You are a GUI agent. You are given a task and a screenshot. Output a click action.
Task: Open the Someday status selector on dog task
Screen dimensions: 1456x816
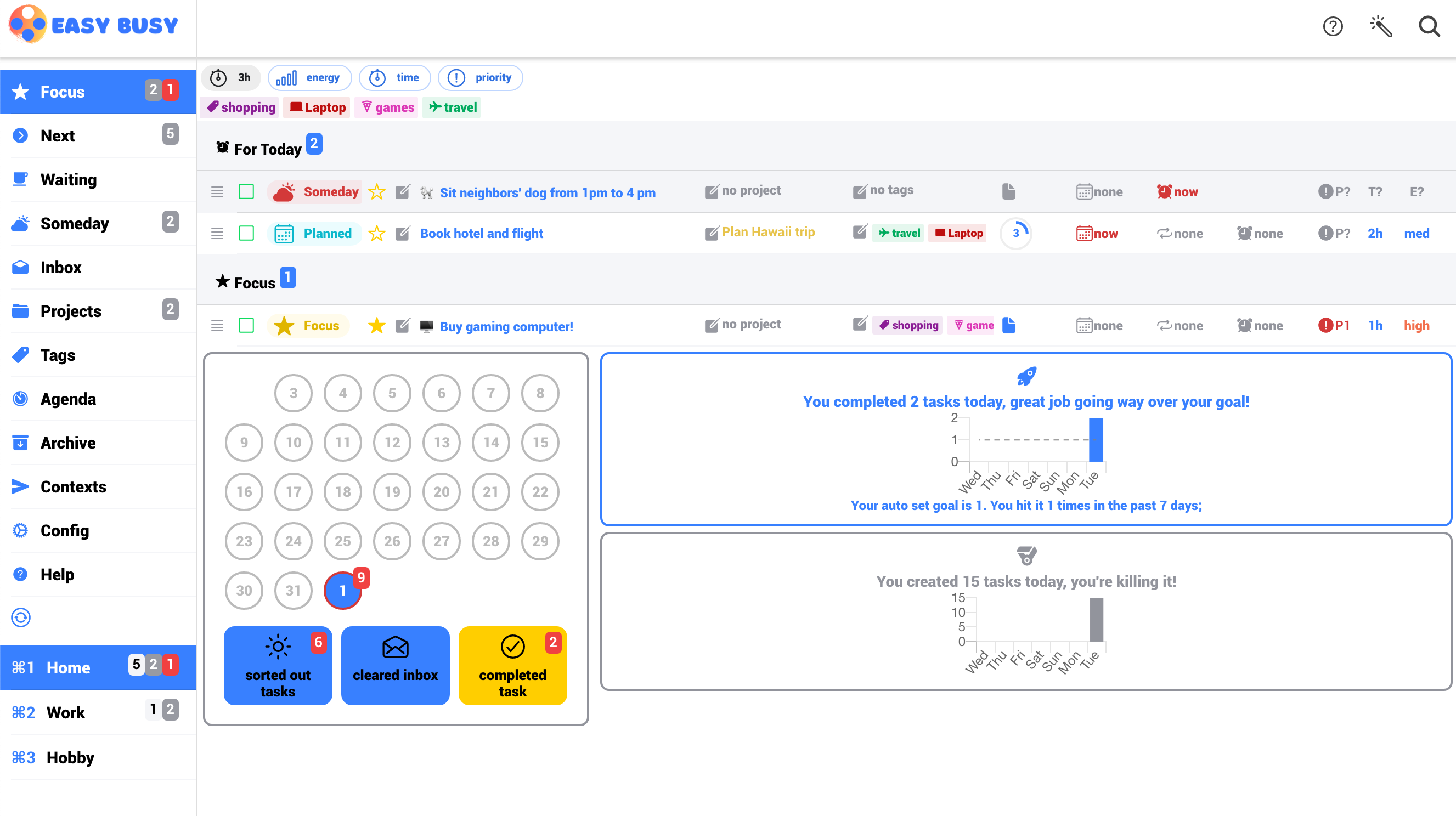(x=315, y=191)
